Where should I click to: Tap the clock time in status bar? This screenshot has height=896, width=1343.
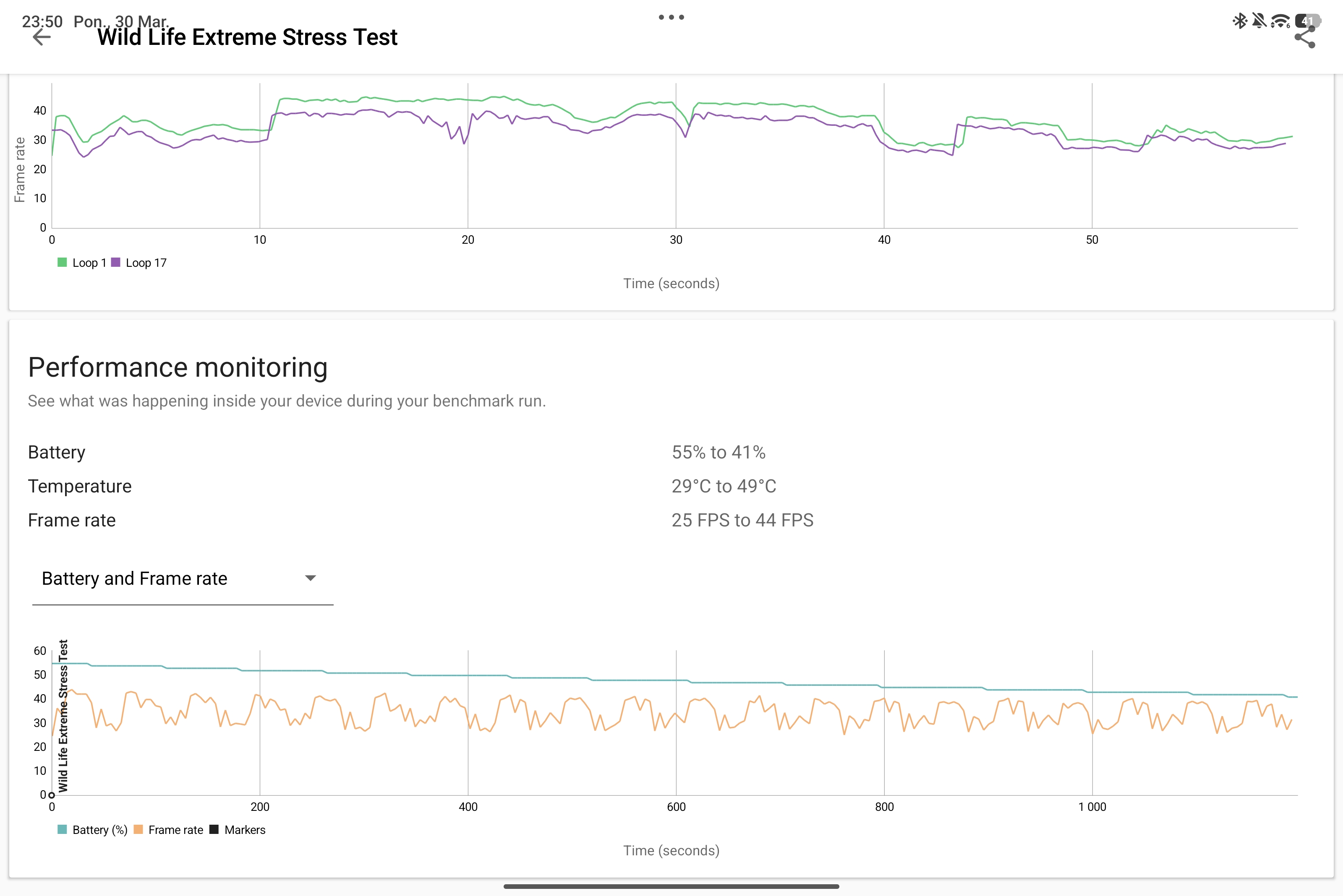42,21
